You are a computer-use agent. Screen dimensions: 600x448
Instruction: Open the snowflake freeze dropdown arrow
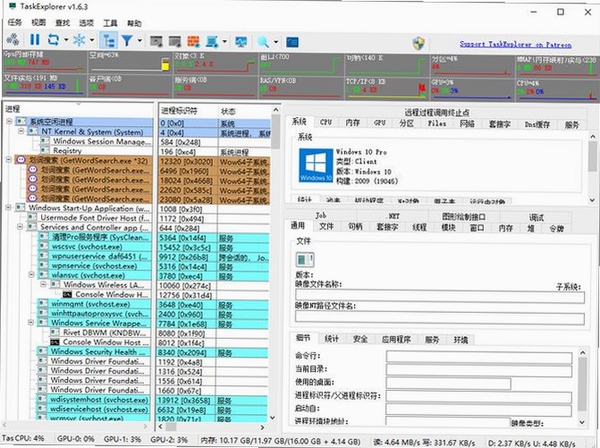tap(92, 40)
